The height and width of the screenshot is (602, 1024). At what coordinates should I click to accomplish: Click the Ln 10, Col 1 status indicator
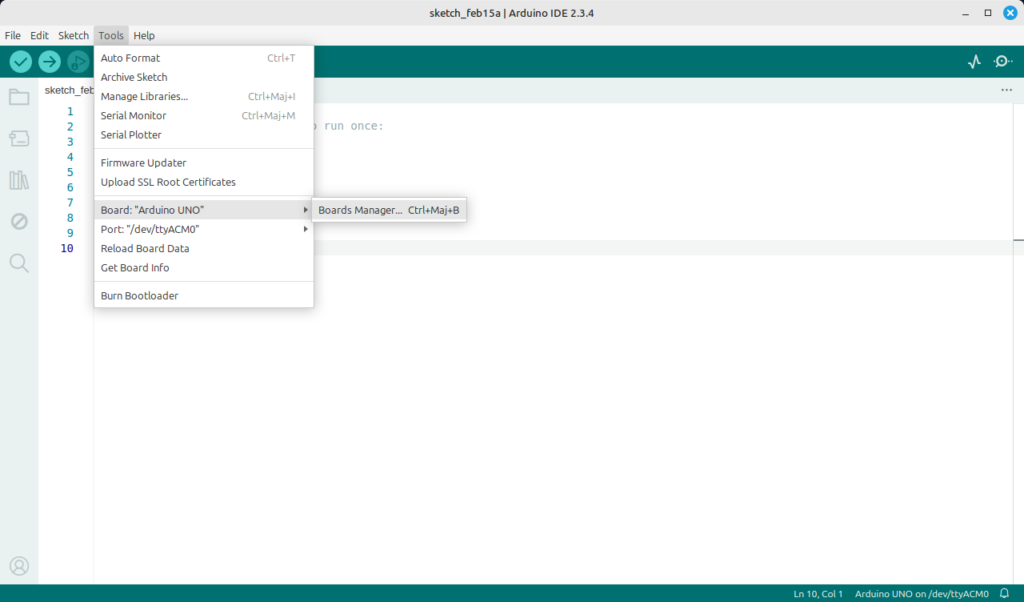tap(818, 594)
